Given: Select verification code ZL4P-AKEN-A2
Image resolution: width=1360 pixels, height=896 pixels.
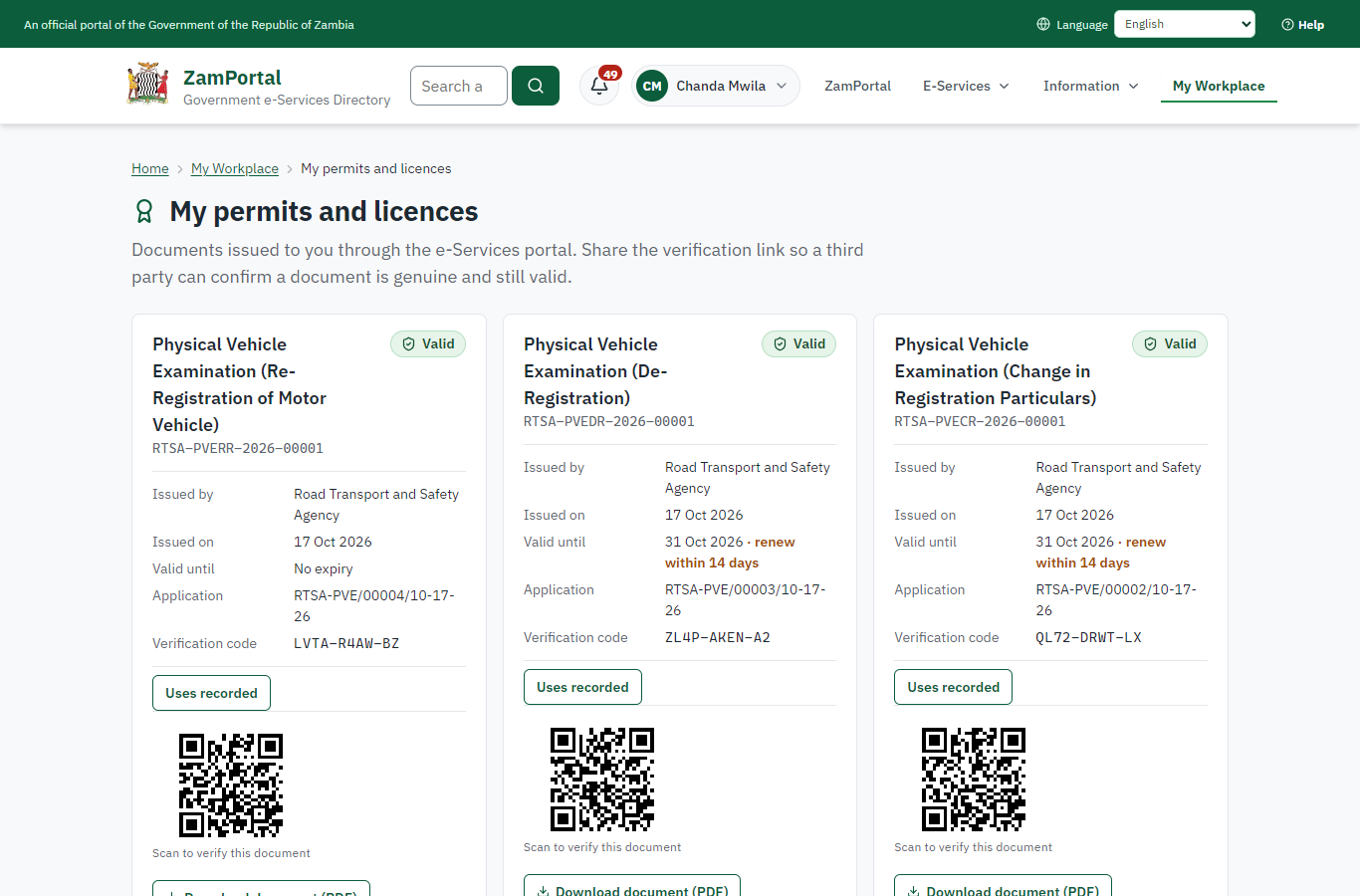Looking at the screenshot, I should click(x=718, y=637).
